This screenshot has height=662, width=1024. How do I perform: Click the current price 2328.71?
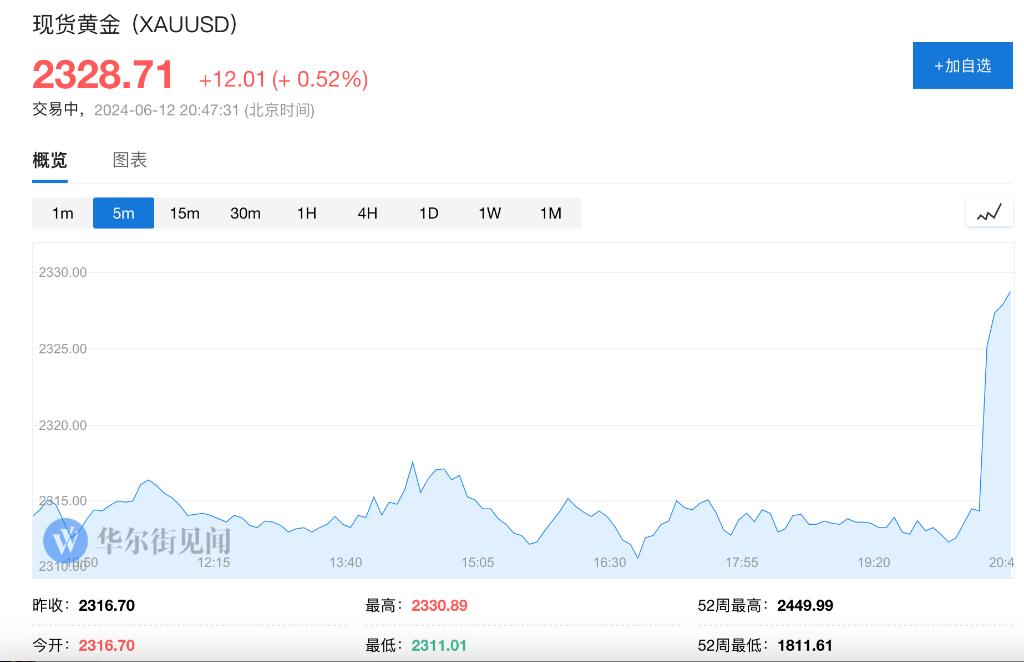click(103, 74)
